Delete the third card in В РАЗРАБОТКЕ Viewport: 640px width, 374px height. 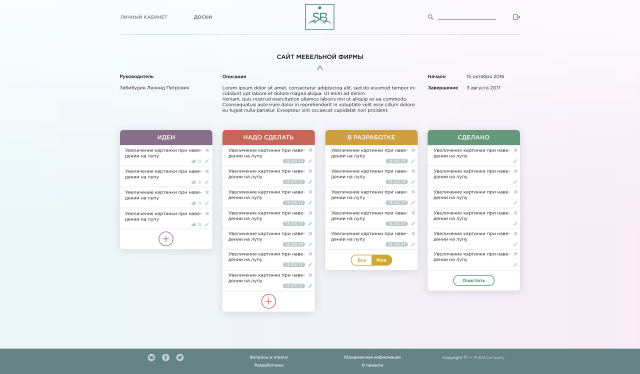pyautogui.click(x=413, y=192)
